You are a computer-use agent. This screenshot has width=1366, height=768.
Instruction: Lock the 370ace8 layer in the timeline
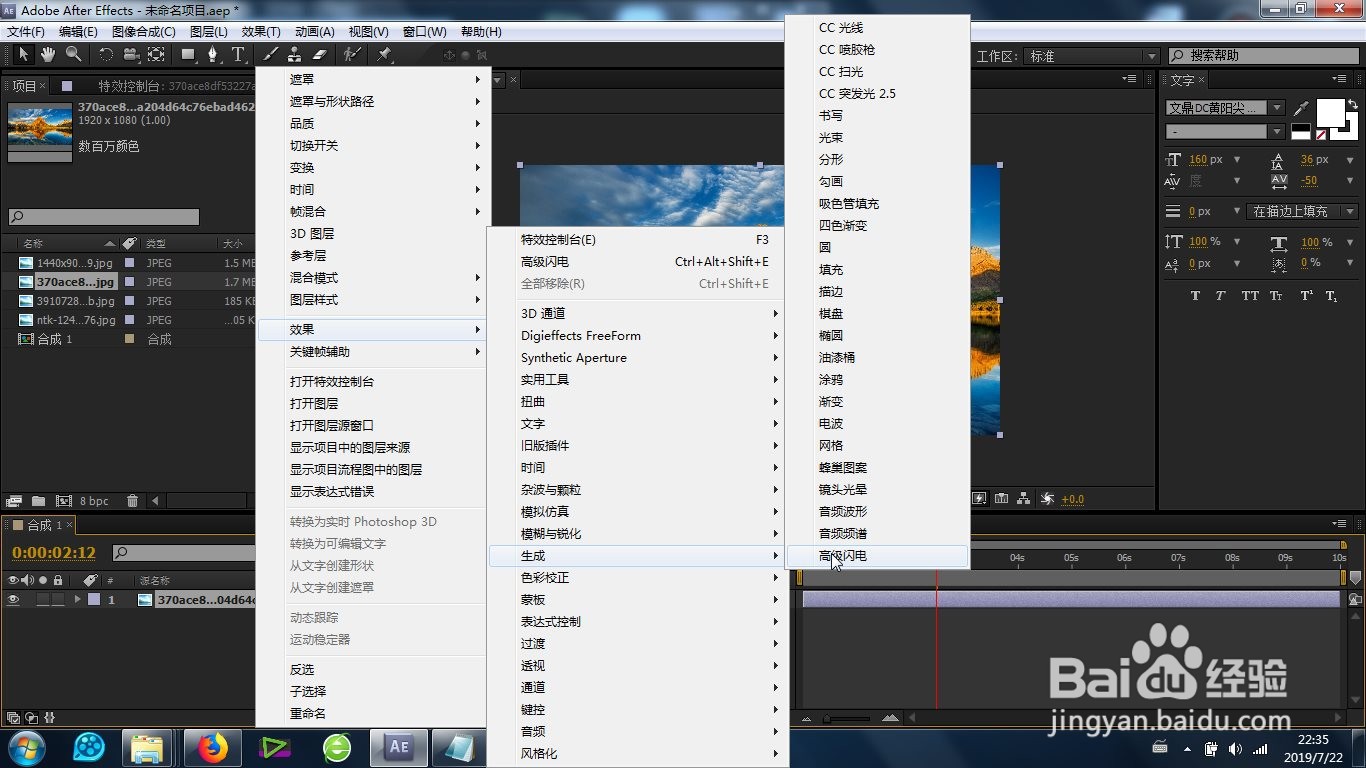click(58, 599)
